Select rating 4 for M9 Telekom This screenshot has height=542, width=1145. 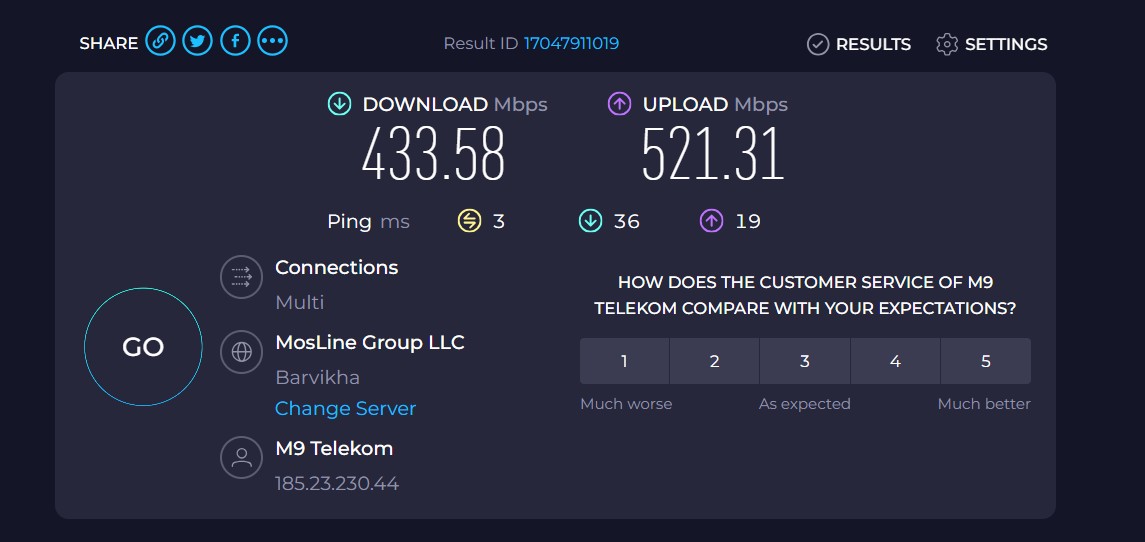[x=895, y=361]
